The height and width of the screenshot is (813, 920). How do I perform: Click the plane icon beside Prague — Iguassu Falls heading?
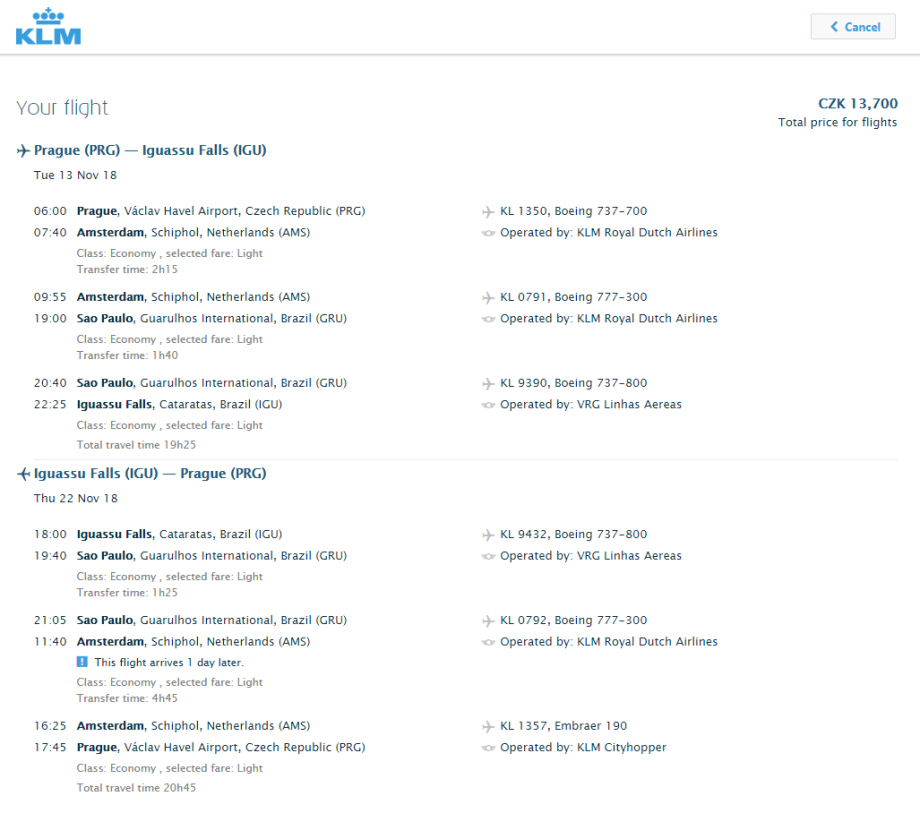click(x=23, y=151)
